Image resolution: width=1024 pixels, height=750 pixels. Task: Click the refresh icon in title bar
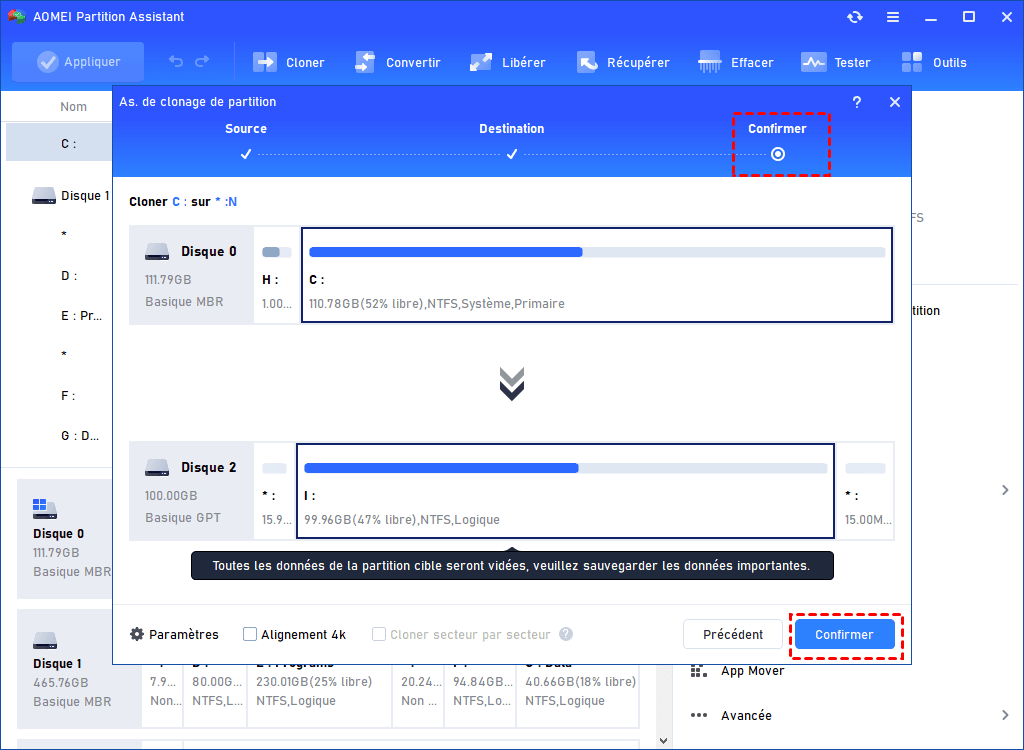(855, 17)
